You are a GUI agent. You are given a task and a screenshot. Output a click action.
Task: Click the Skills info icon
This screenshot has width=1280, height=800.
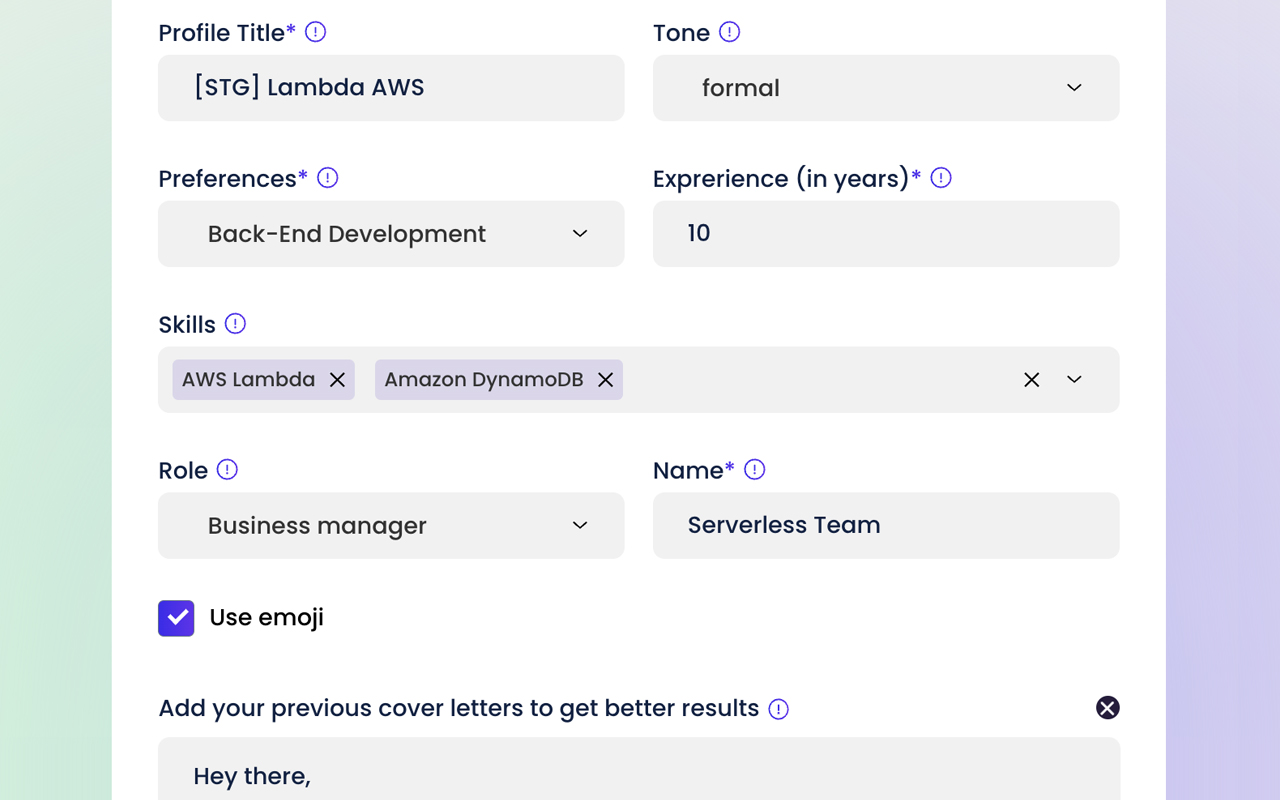pos(235,324)
